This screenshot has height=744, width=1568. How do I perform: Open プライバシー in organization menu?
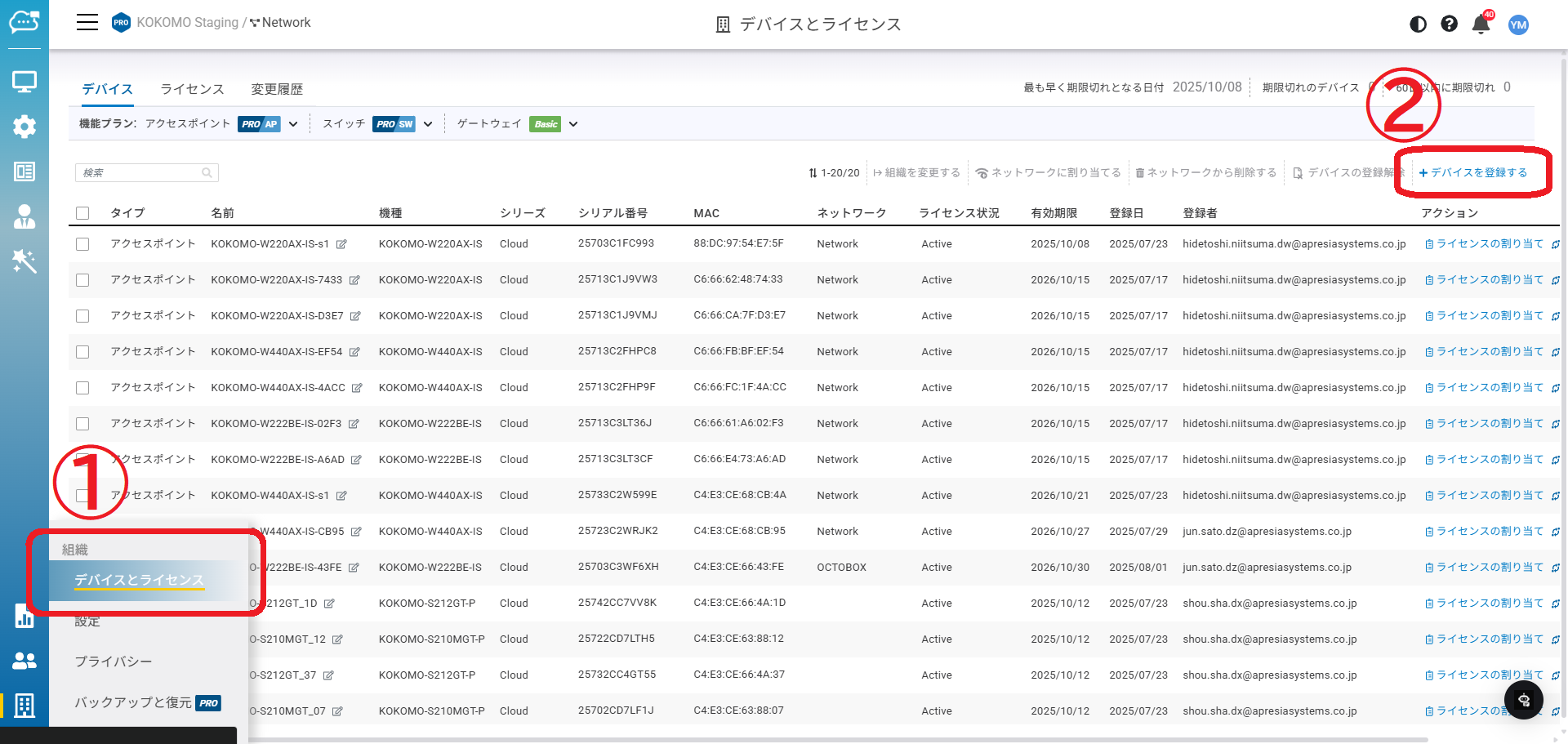(x=114, y=662)
